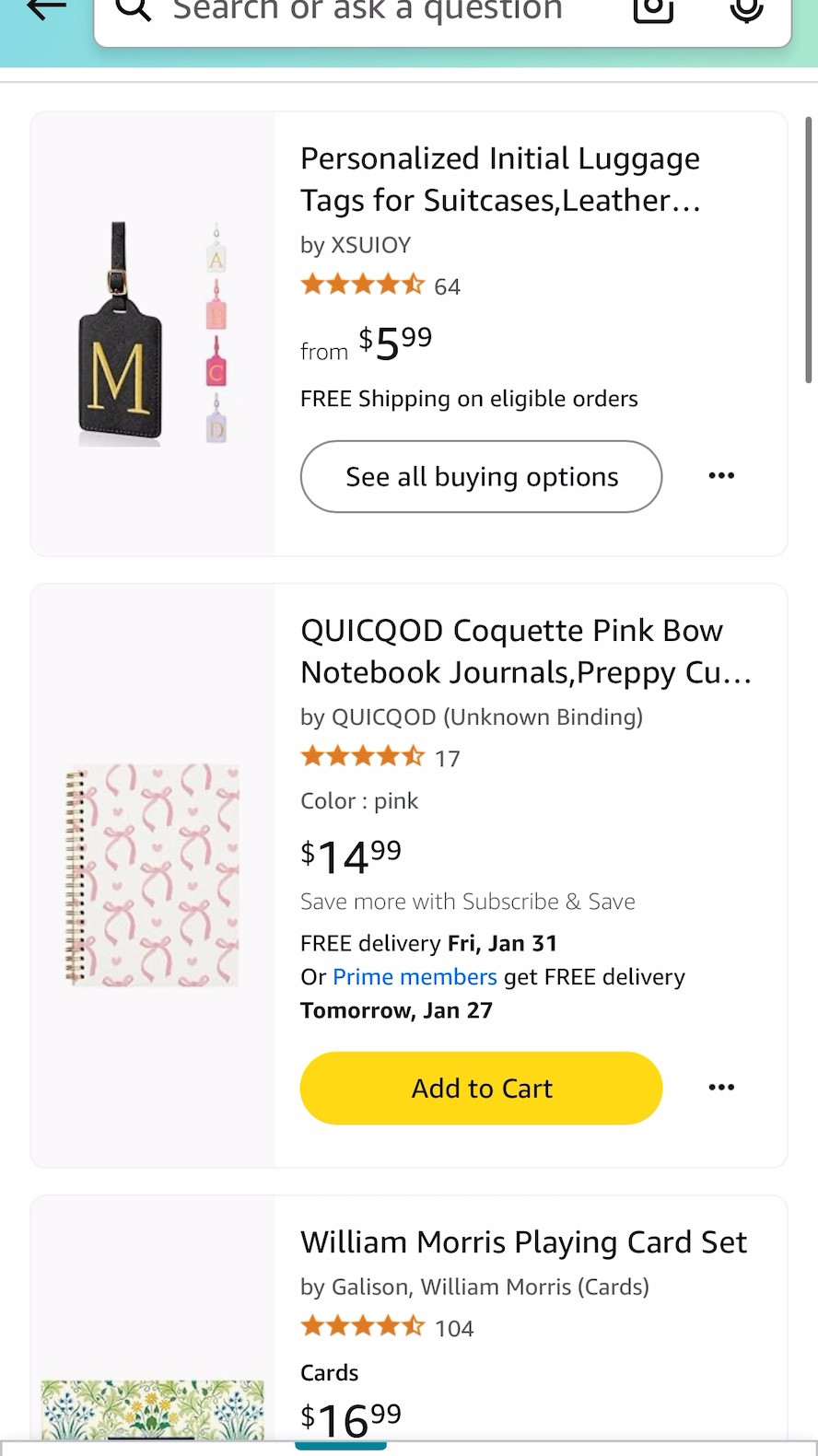Open more options for pink bow notebook
818x1456 pixels.
pyautogui.click(x=721, y=1088)
